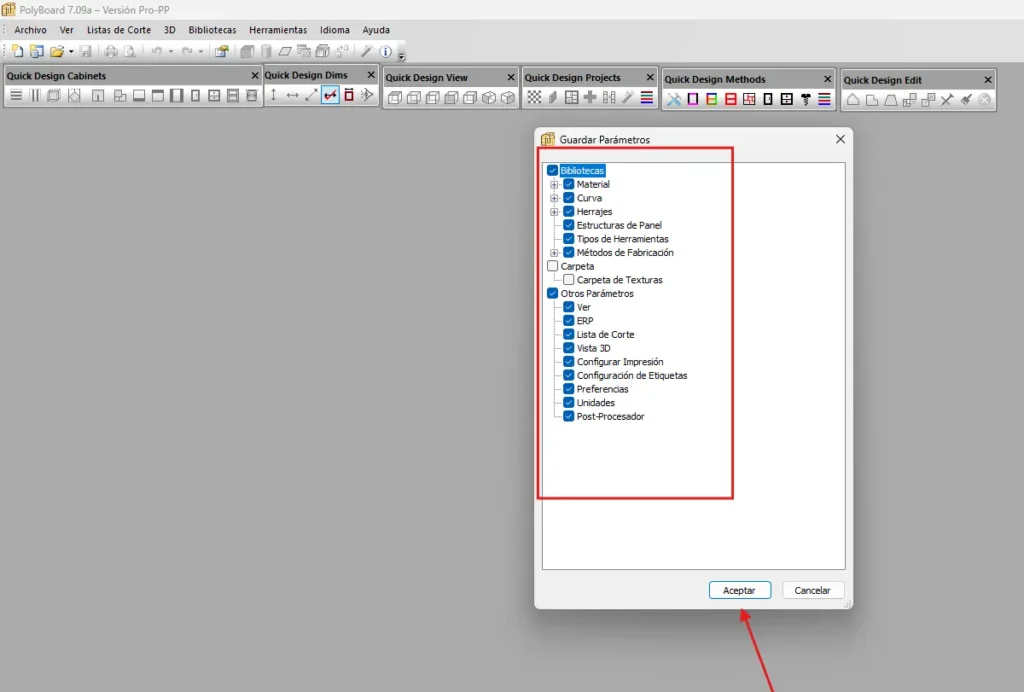1024x692 pixels.
Task: Open the Herramientas menu
Action: (x=278, y=30)
